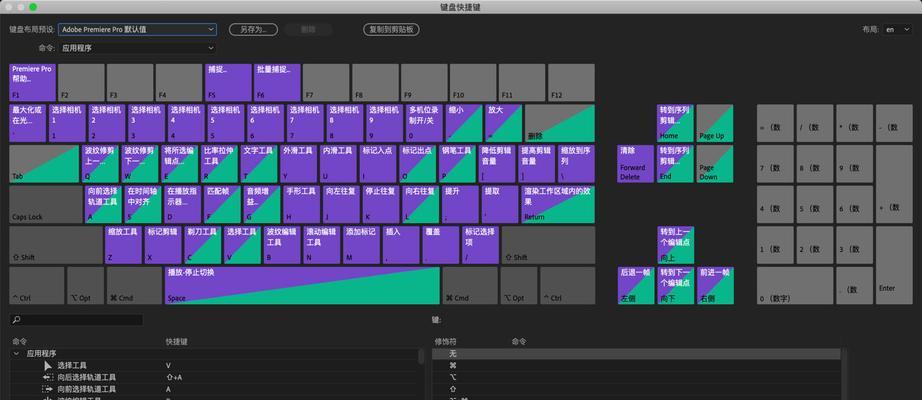Select the backslash key labeled 缩放到序列
The image size is (922, 400).
click(x=576, y=164)
